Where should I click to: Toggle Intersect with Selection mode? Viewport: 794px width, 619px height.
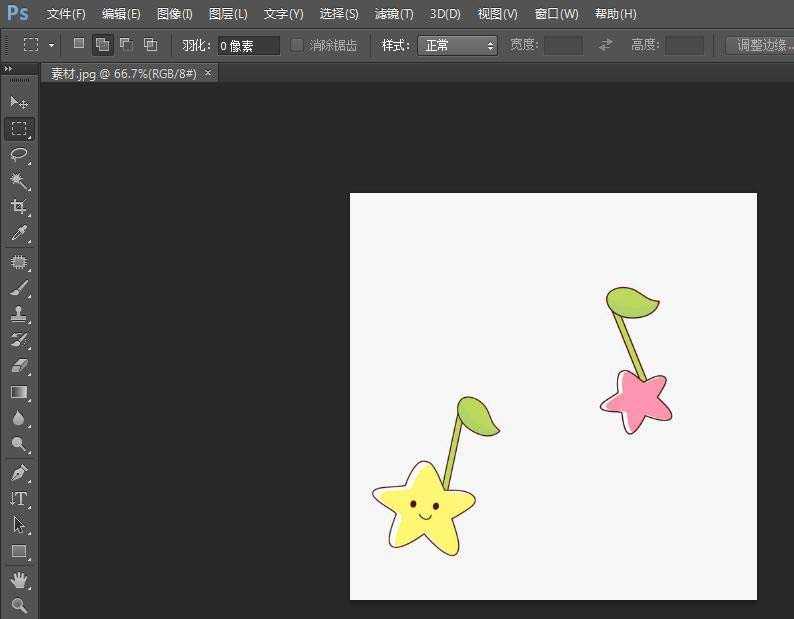click(x=150, y=44)
